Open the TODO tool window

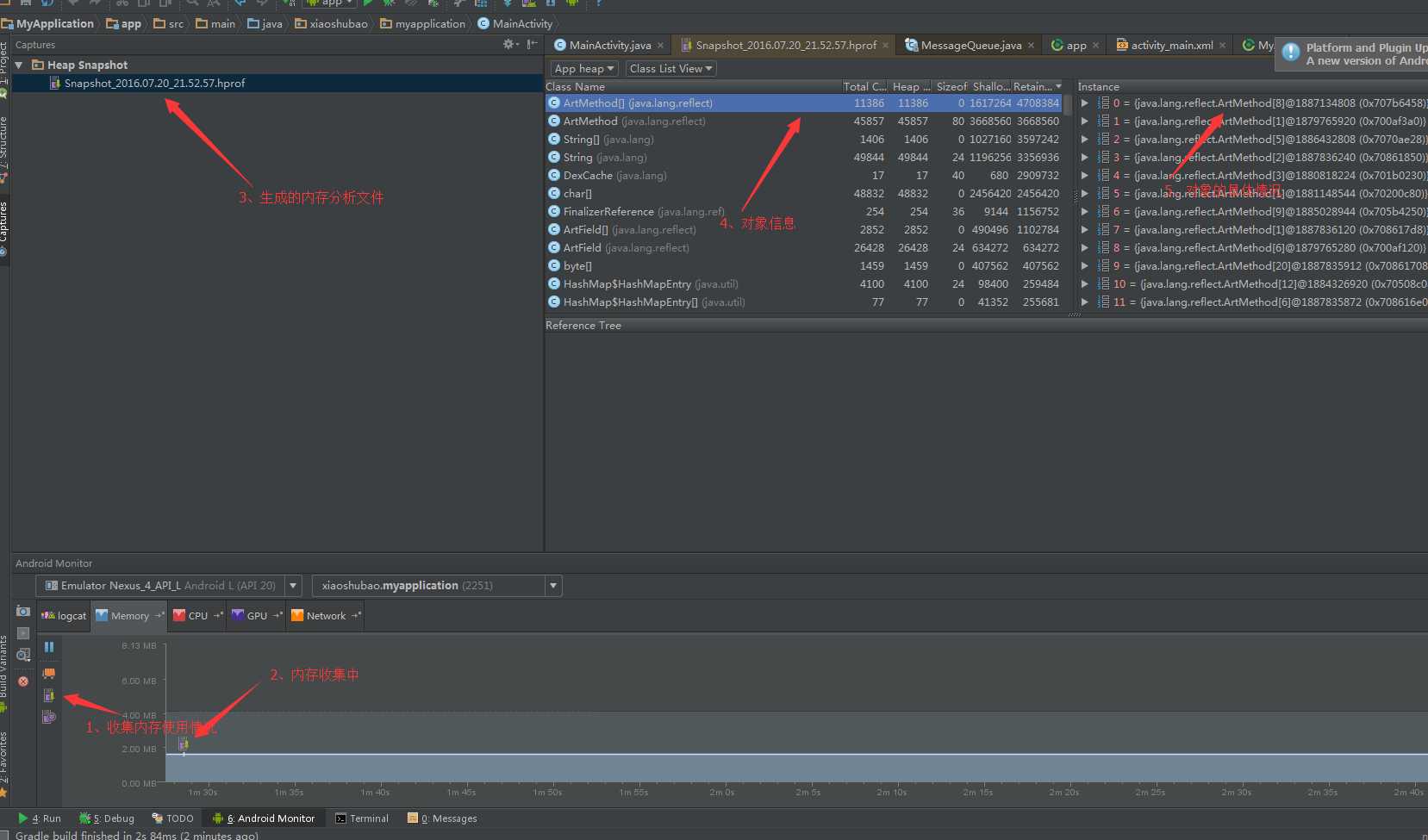(172, 818)
